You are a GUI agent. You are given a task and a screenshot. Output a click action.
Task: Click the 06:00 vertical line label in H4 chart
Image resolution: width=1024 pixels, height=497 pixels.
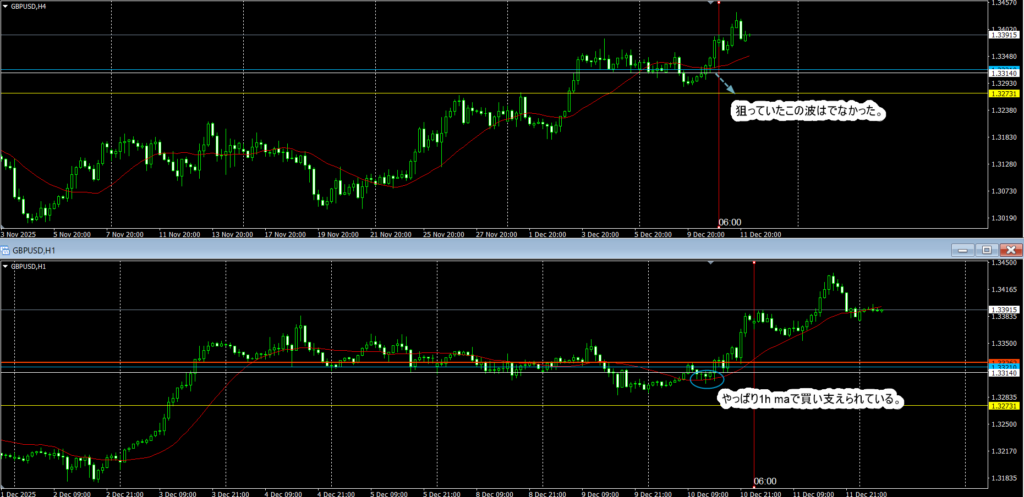pyautogui.click(x=730, y=222)
